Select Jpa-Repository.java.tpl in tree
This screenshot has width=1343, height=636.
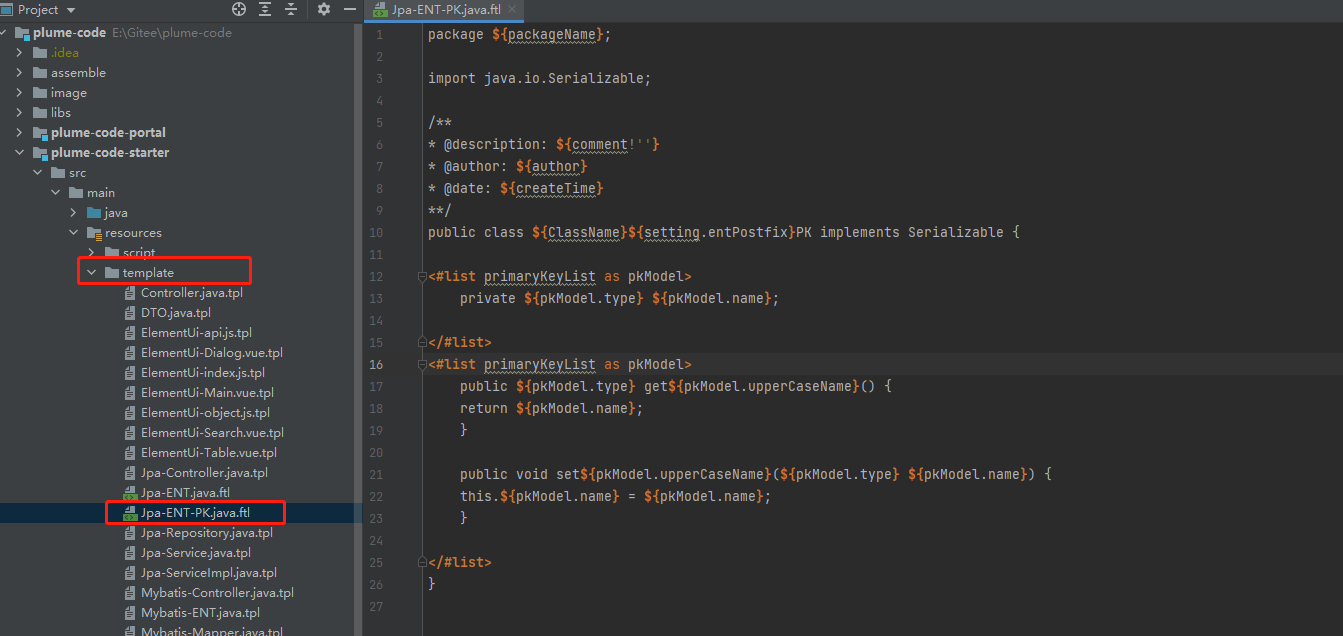207,533
